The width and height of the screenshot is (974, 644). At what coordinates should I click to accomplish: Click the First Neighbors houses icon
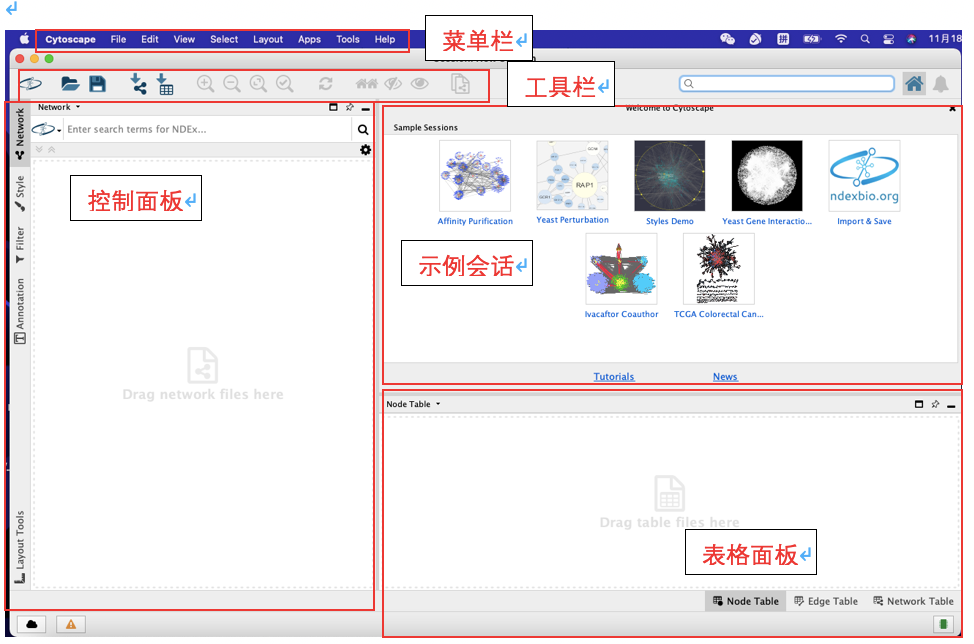(x=366, y=84)
